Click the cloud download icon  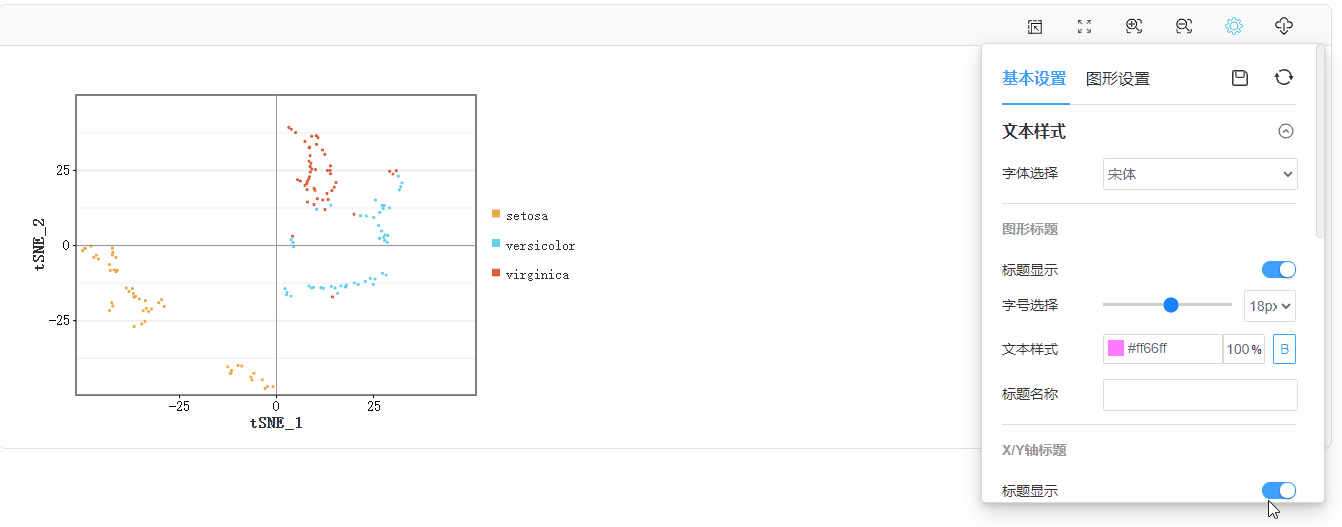(x=1285, y=27)
